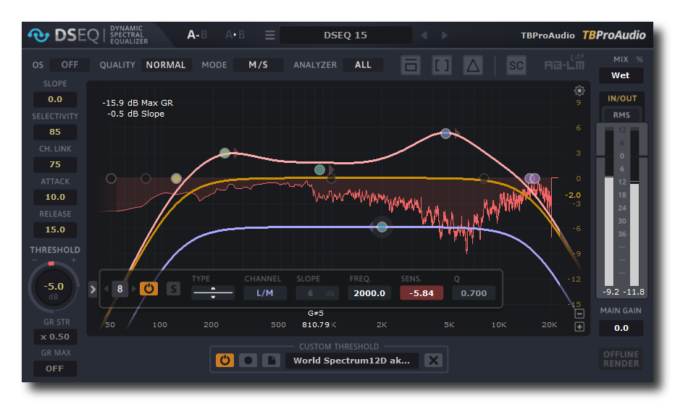Viewport: 675px width, 404px height.
Task: Click the filter SLOPE 6 dB field
Action: 317,293
